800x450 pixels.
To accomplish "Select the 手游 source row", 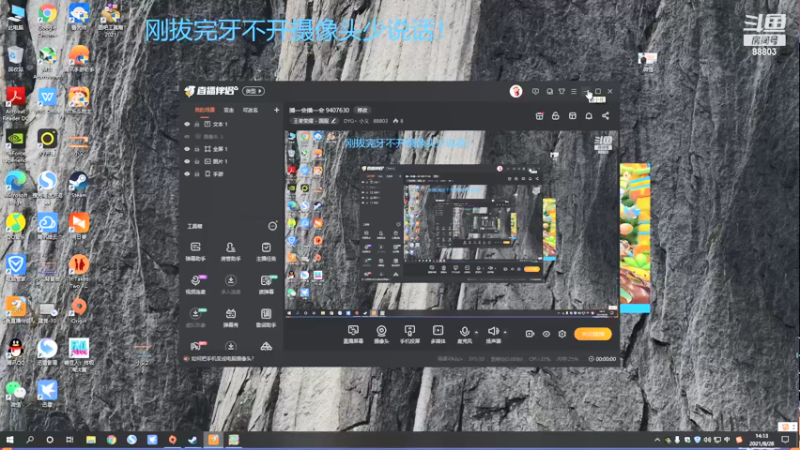I will (x=231, y=174).
